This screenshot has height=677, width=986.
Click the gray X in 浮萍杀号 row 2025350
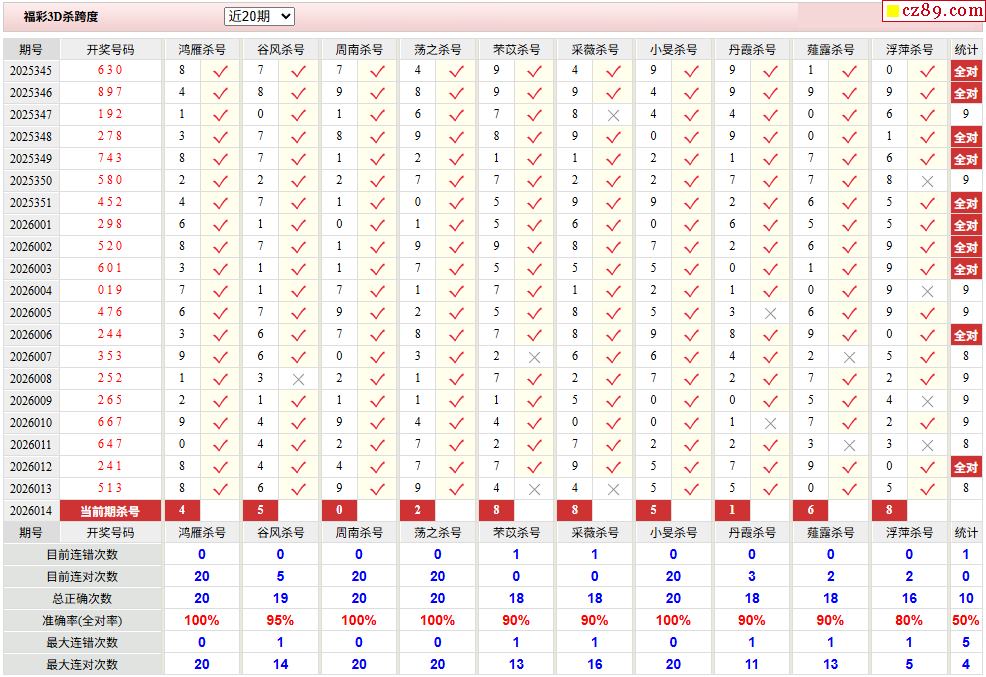[927, 181]
